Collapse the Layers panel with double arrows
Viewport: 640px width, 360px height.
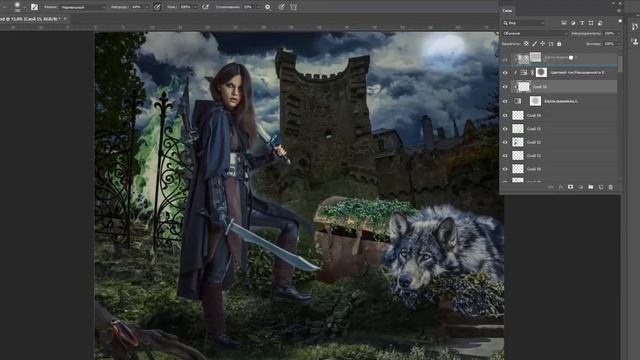coord(613,3)
